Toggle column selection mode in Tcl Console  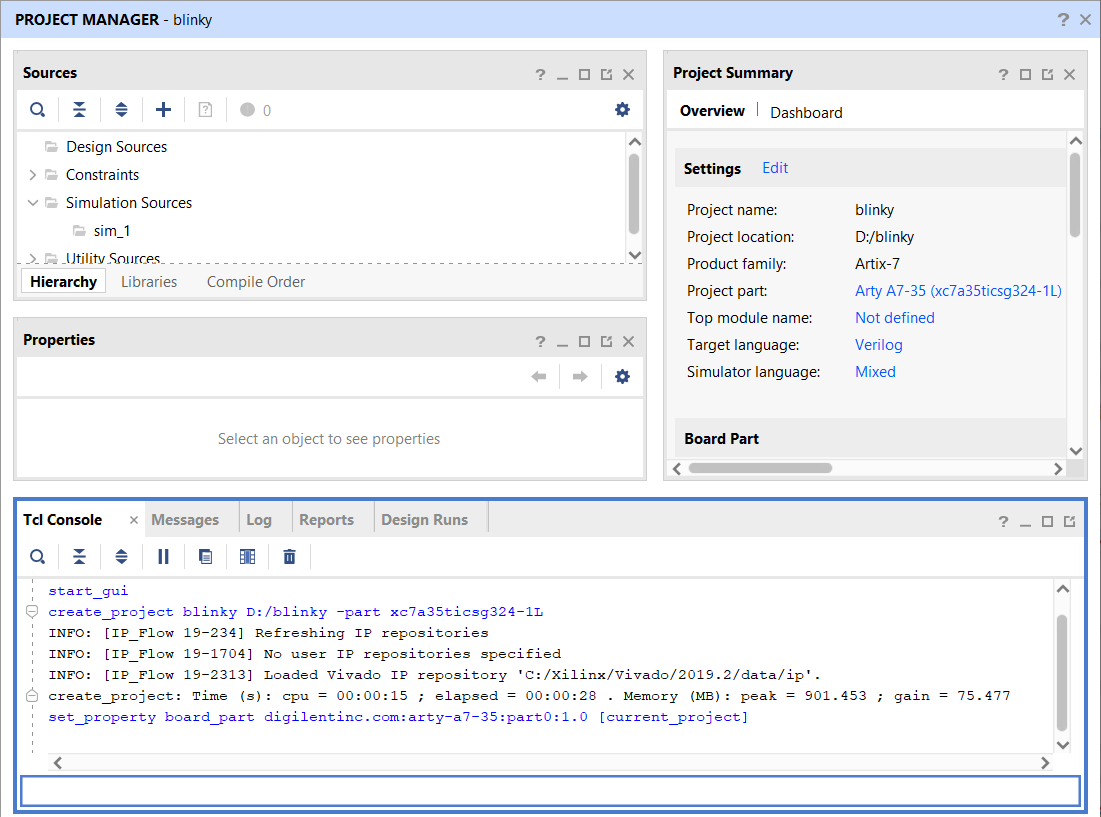click(247, 557)
